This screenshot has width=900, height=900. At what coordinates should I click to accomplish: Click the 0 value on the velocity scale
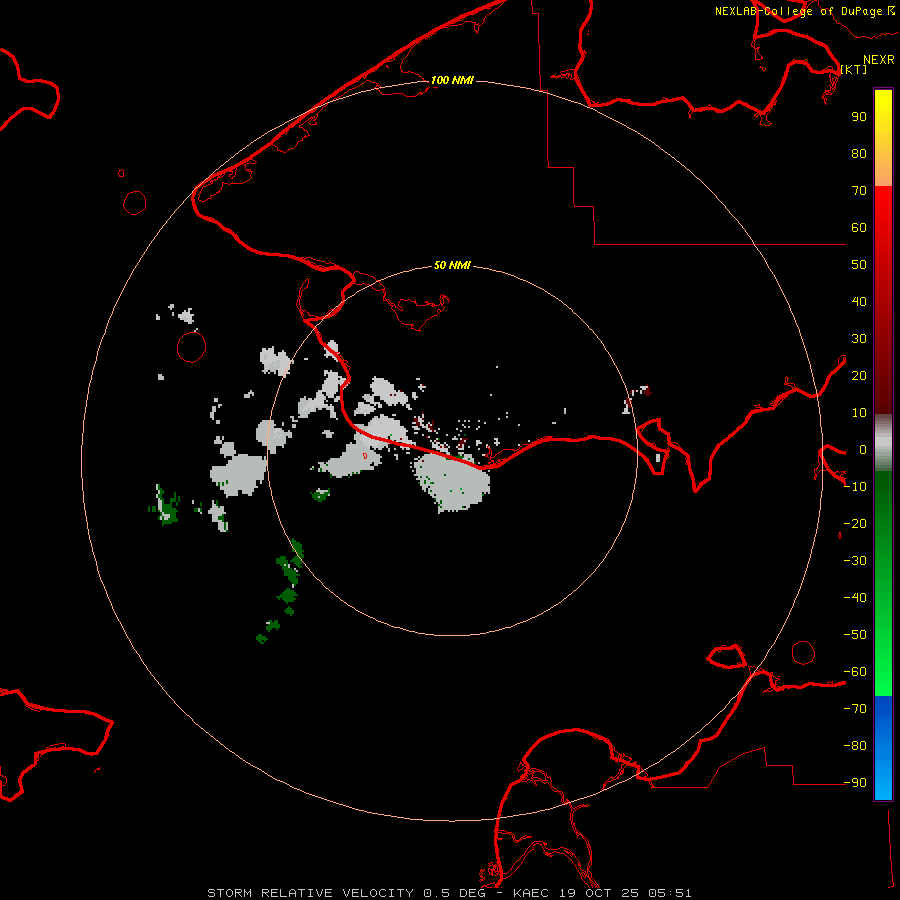click(x=863, y=450)
